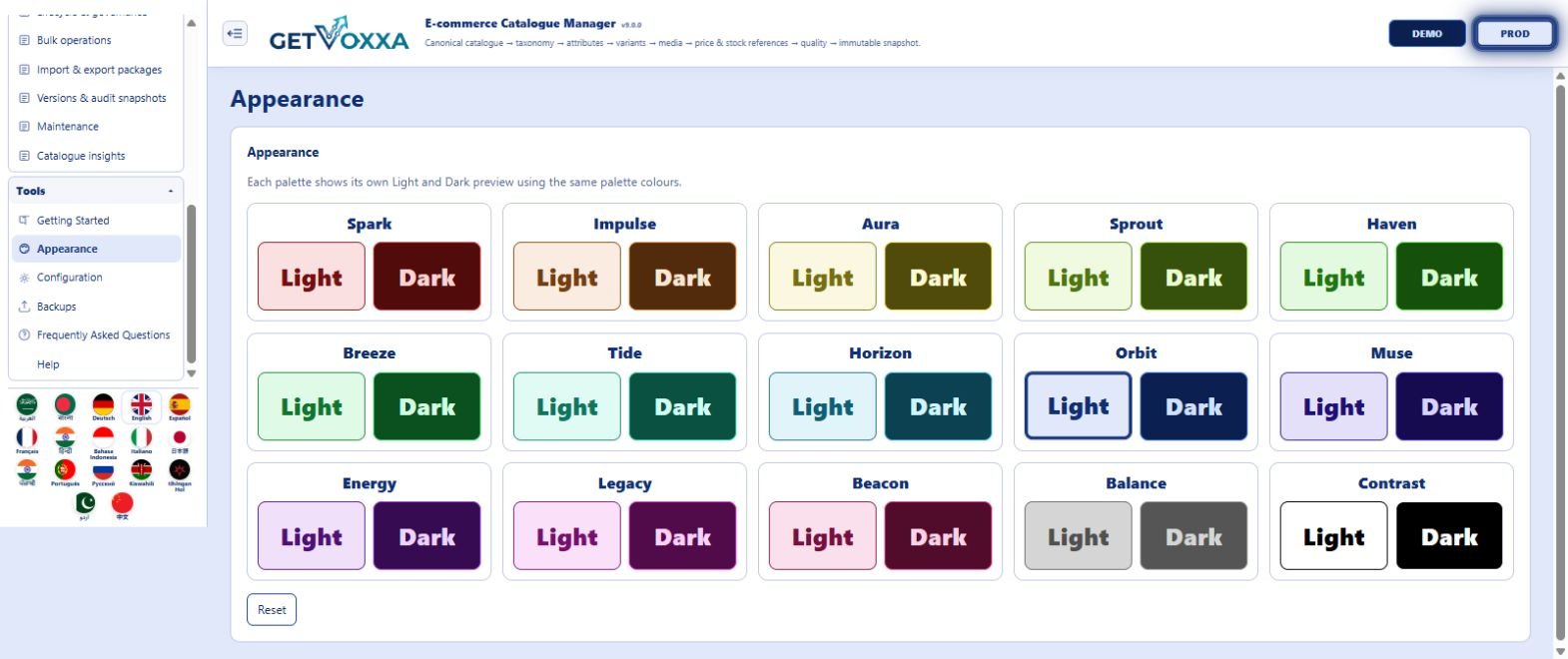Switch to Russian flag
Image resolution: width=1568 pixels, height=659 pixels.
[x=103, y=471]
